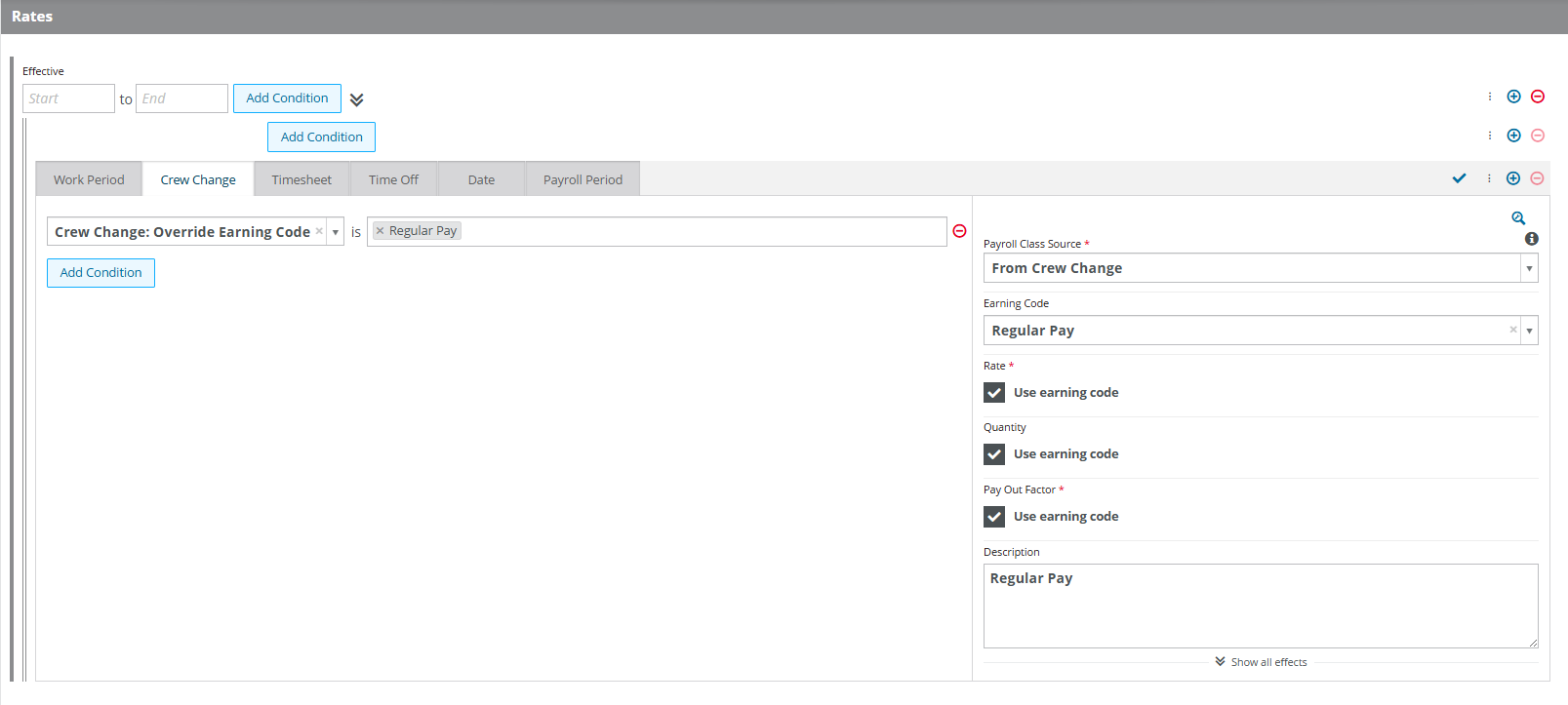Click the plus icon on the second condition row
Screen dimensions: 1568x705
[1513, 136]
